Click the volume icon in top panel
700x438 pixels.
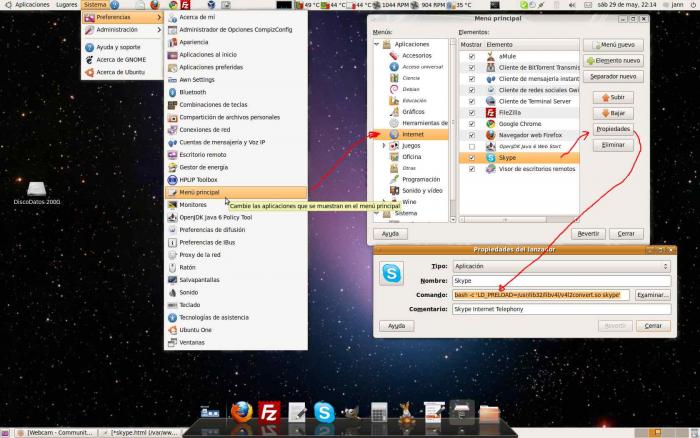pos(572,5)
